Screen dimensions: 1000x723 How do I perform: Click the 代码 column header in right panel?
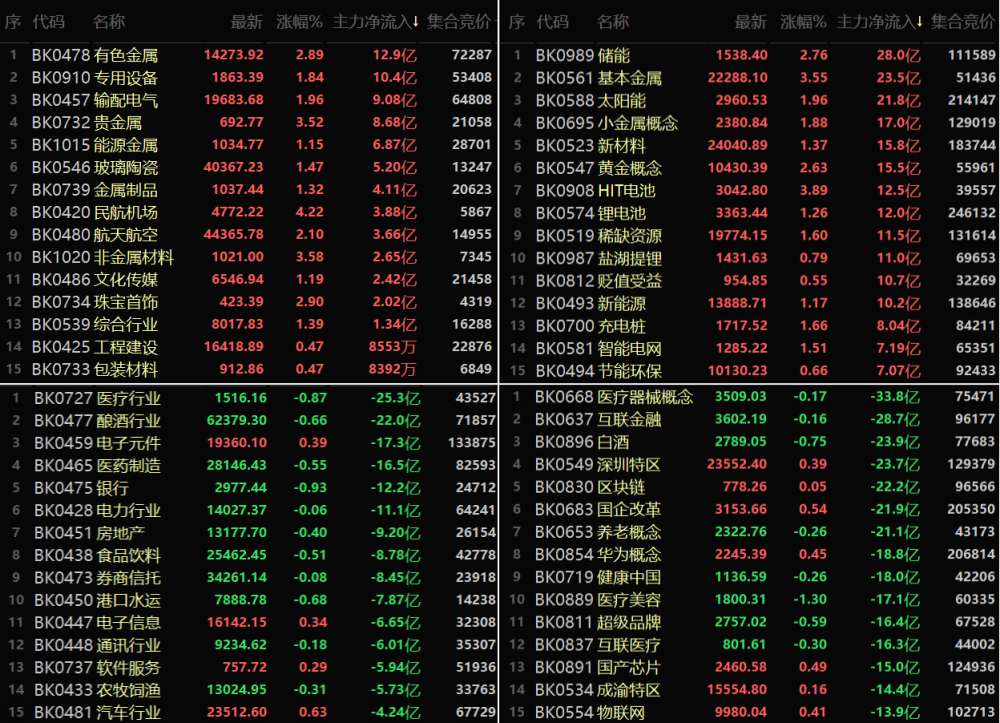coord(552,22)
